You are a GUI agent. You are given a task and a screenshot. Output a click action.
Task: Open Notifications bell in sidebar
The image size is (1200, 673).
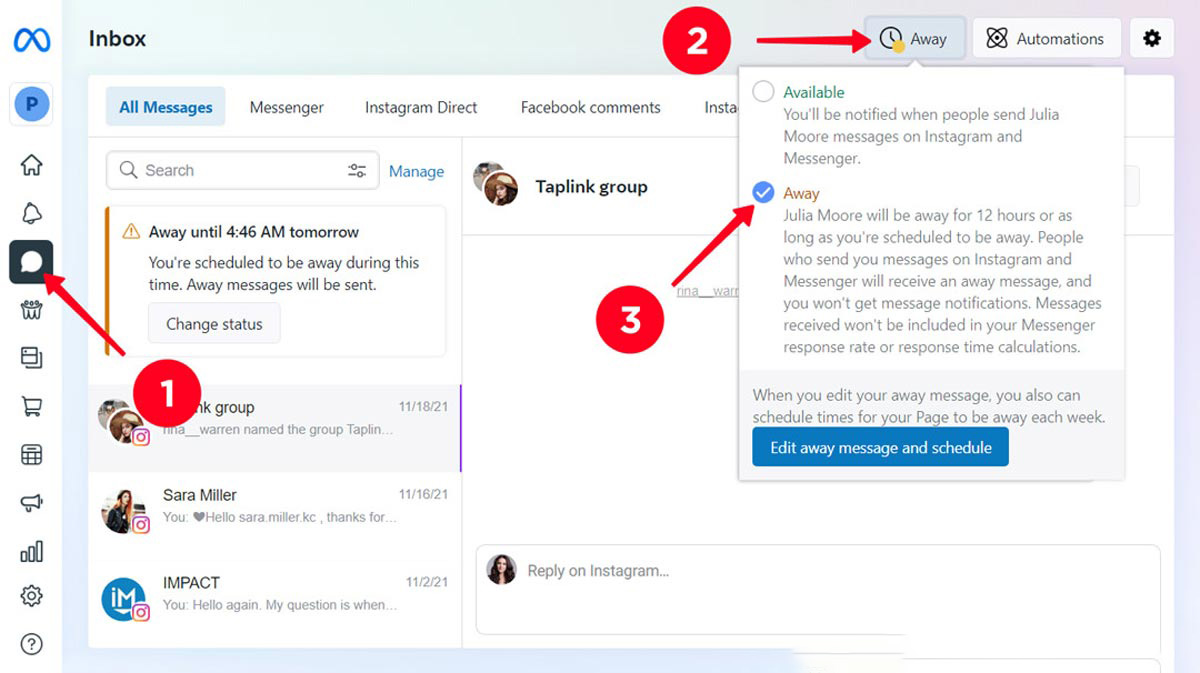31,213
